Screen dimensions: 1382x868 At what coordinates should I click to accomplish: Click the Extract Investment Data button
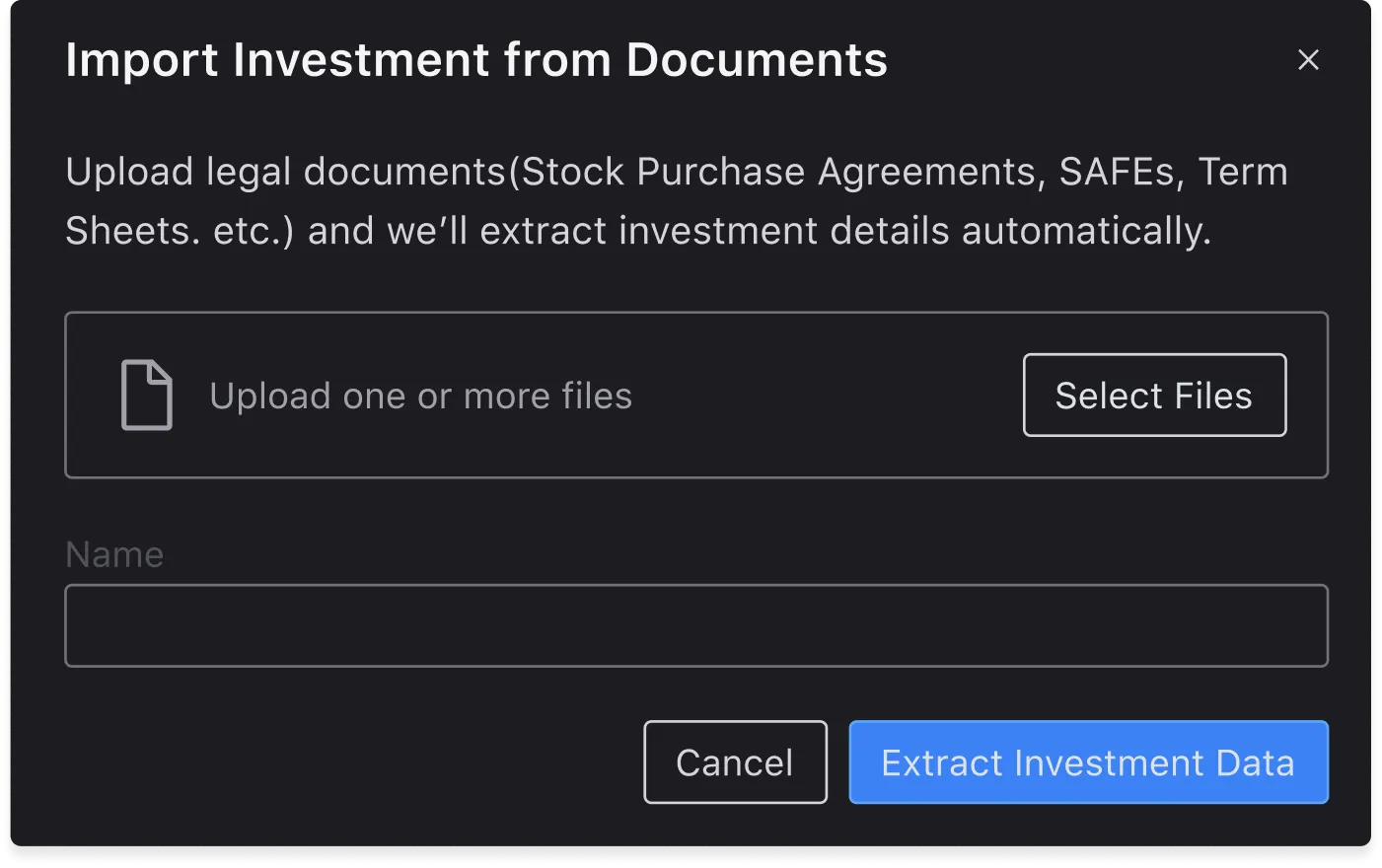[1088, 761]
